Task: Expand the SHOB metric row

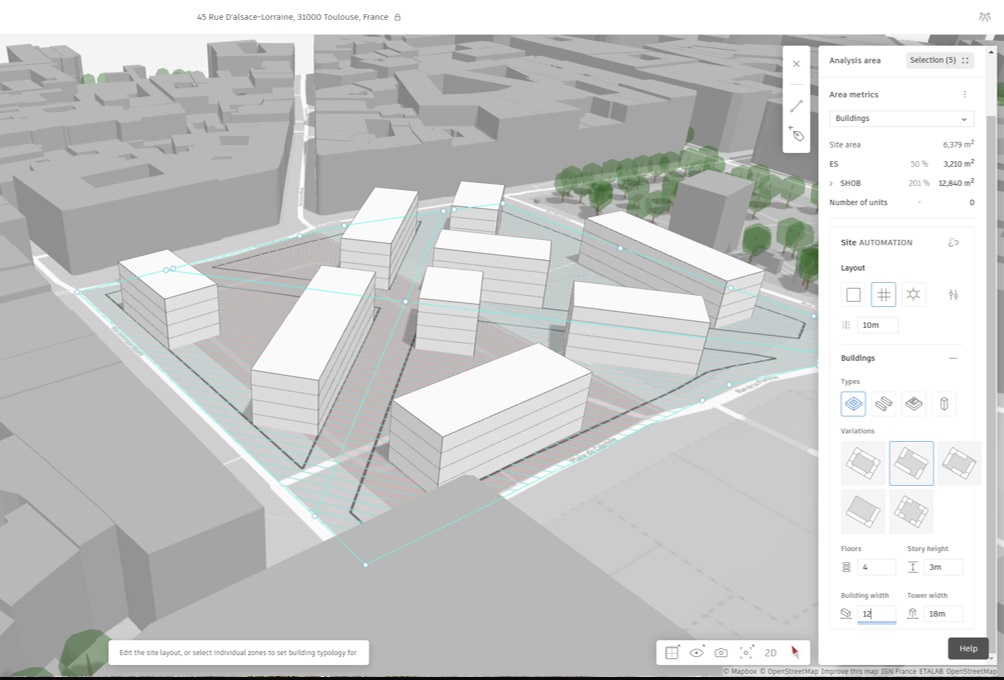Action: click(829, 183)
